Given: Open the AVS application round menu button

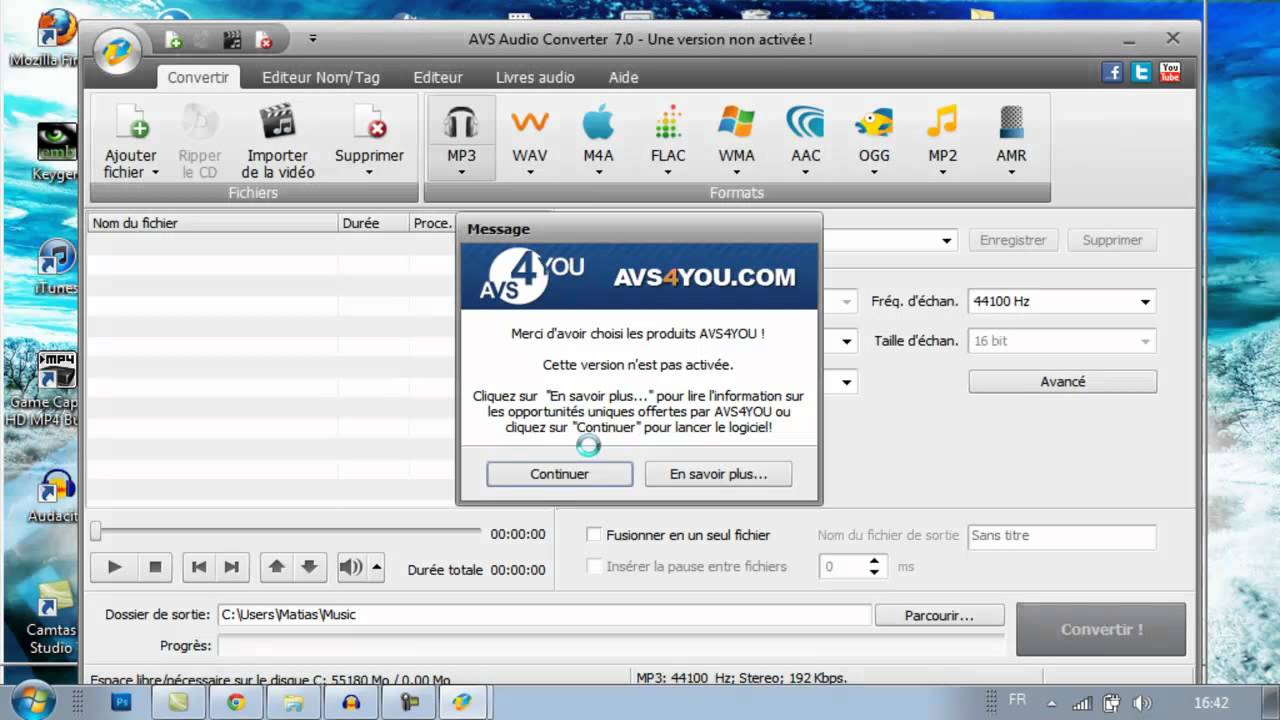Looking at the screenshot, I should pyautogui.click(x=117, y=51).
